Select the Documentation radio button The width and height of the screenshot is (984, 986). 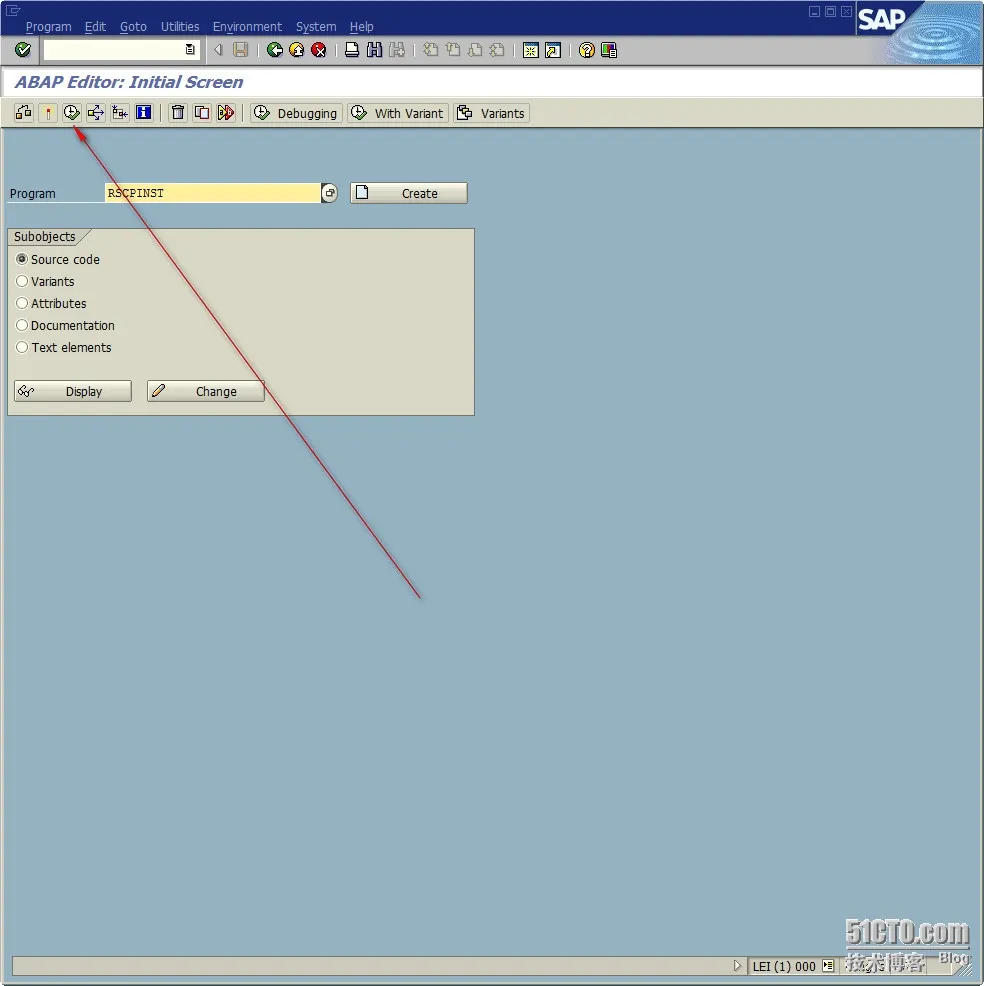(22, 325)
